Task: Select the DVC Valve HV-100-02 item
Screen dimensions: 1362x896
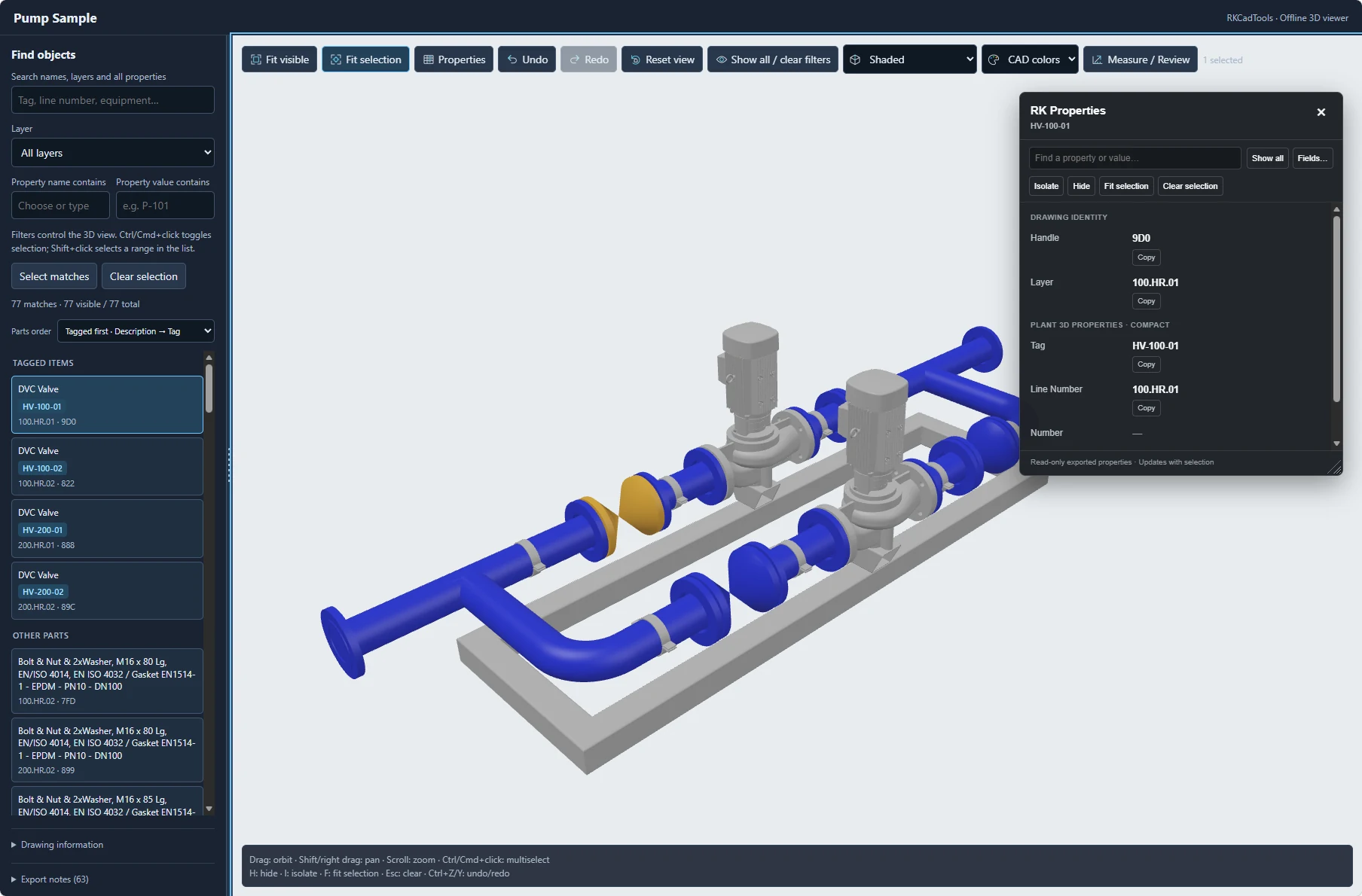Action: click(107, 466)
